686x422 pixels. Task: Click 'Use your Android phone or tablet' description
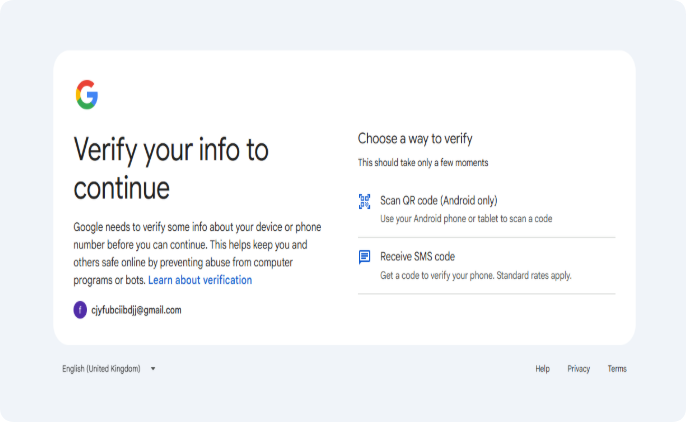[x=466, y=219]
